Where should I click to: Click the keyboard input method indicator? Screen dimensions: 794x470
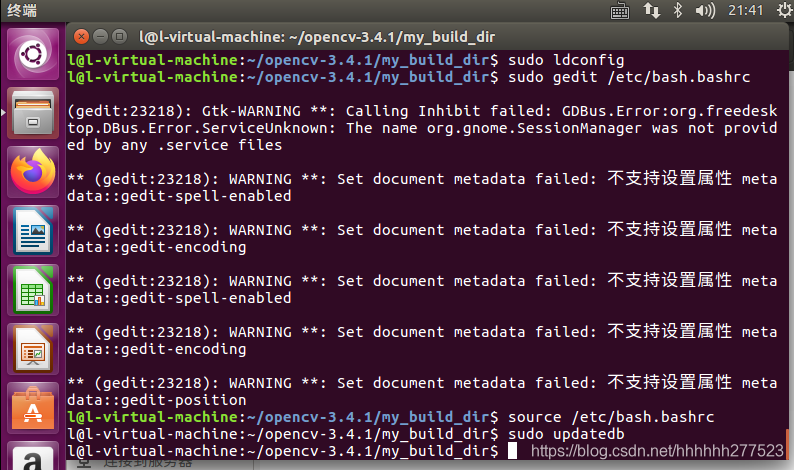pyautogui.click(x=620, y=11)
